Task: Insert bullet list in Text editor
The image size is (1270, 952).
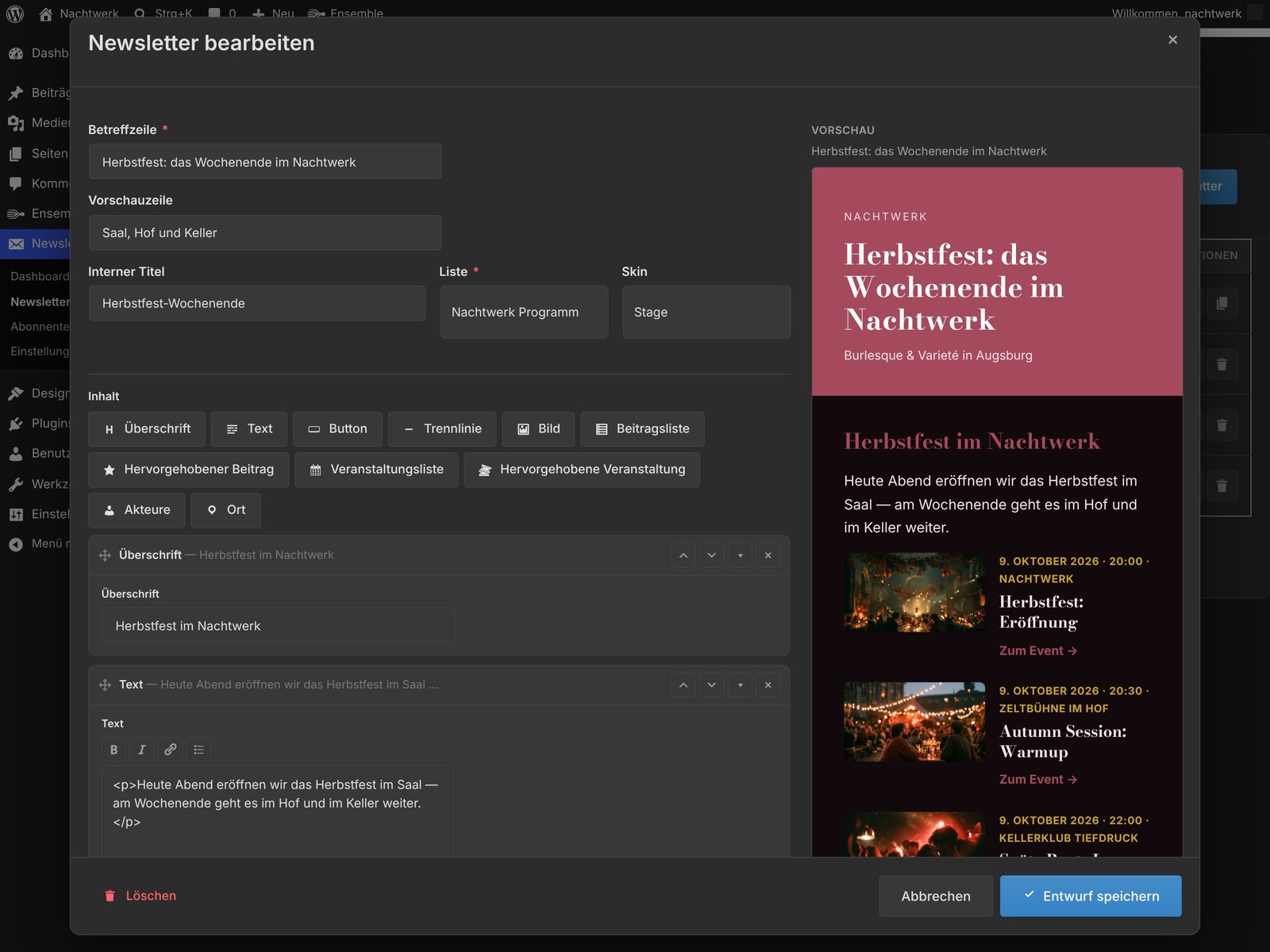Action: pos(199,750)
